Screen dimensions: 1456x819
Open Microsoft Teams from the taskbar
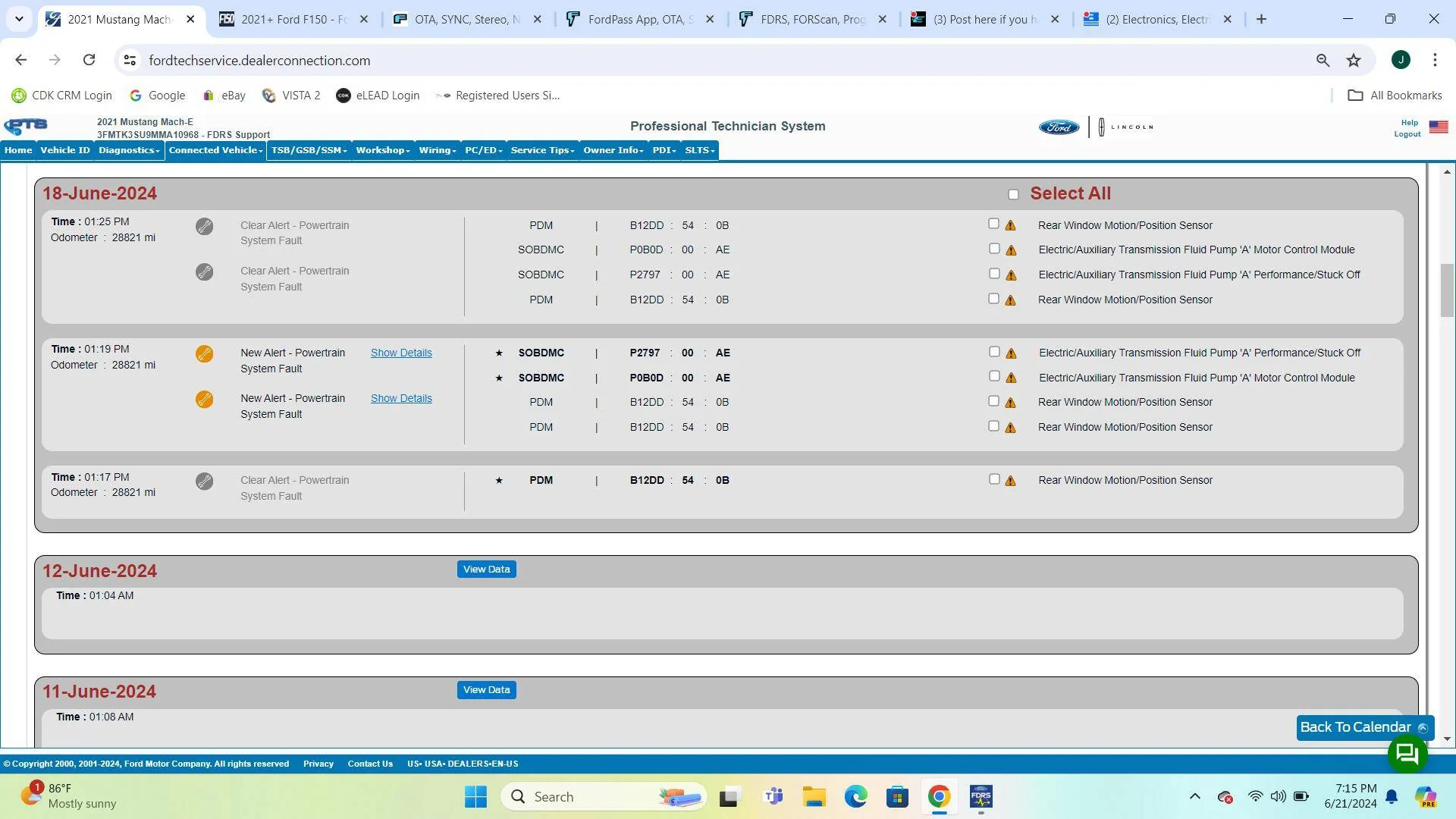[x=773, y=796]
